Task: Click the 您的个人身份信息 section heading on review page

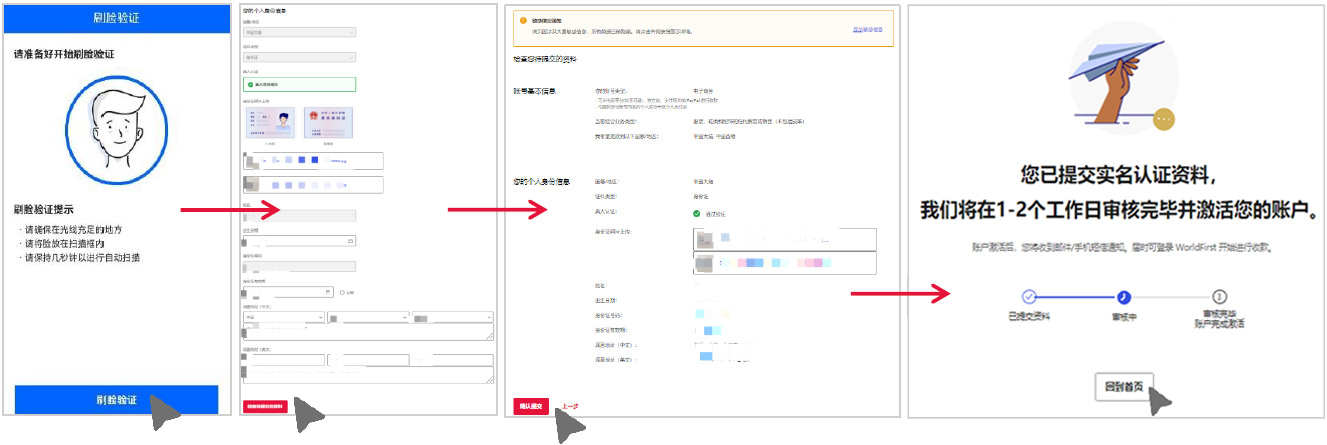Action: pos(541,181)
